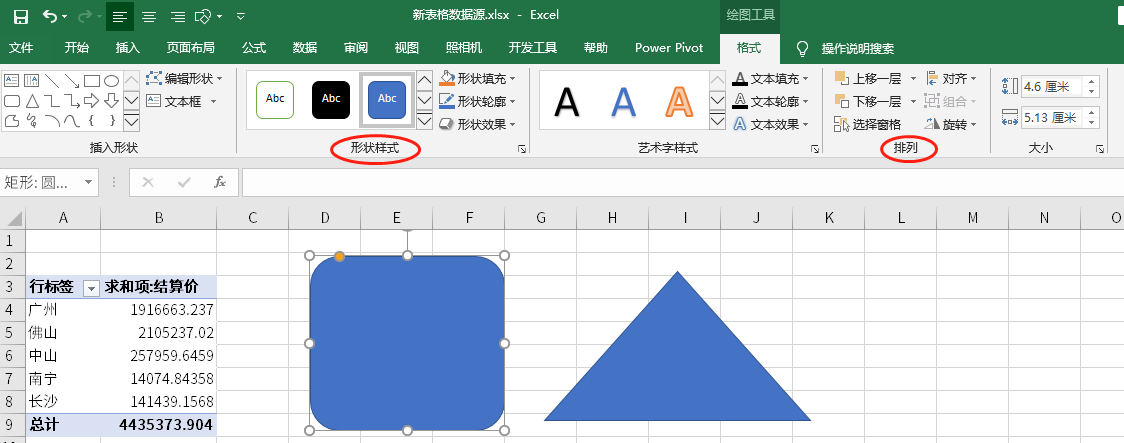Pick the arc shape

[x=52, y=120]
